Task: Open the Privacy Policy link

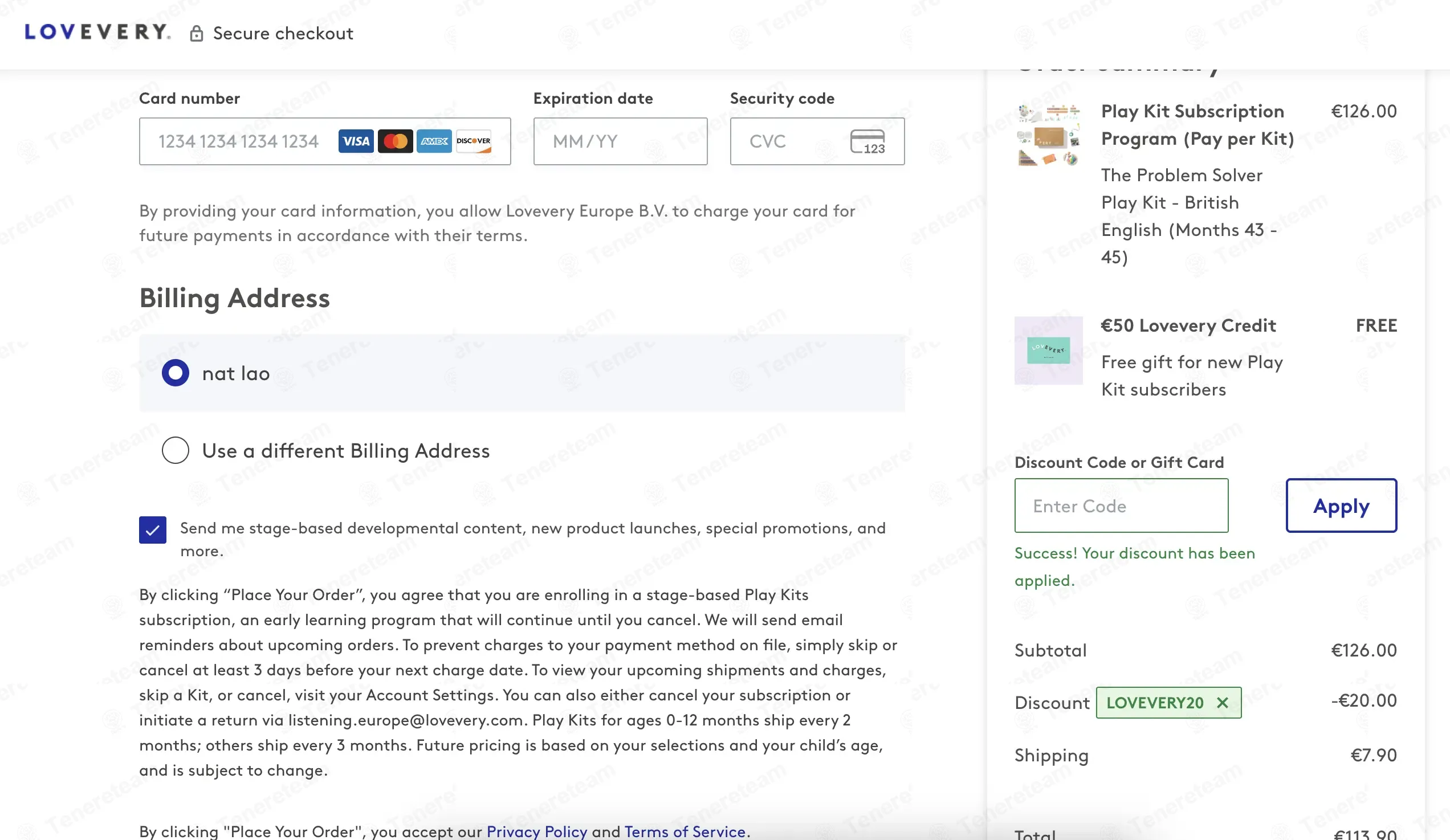Action: [537, 831]
